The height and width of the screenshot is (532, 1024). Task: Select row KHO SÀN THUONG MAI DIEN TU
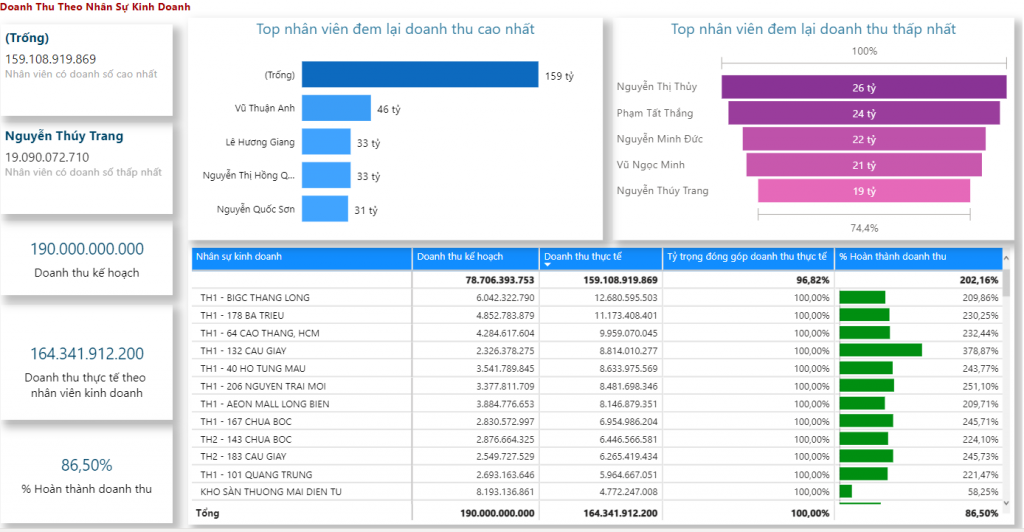pos(597,492)
